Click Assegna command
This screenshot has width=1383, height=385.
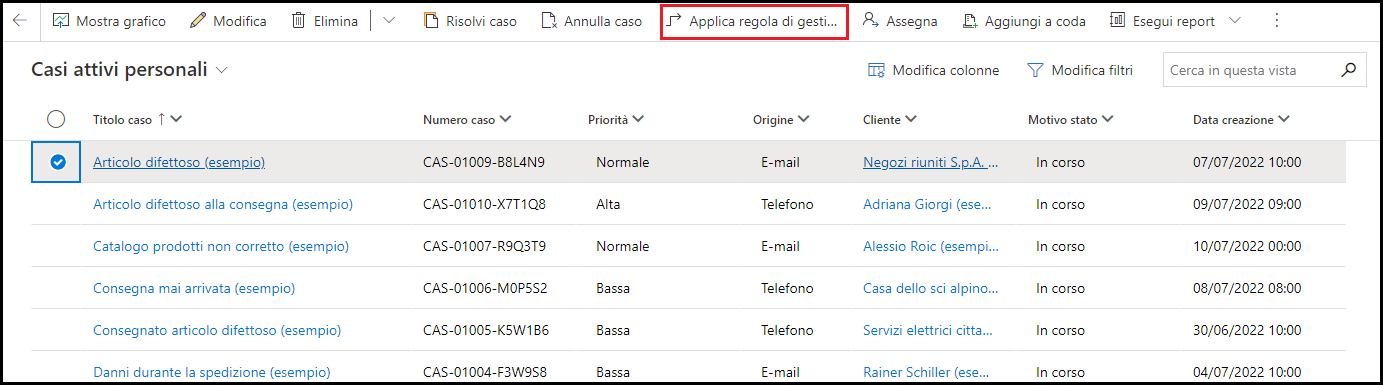[900, 21]
